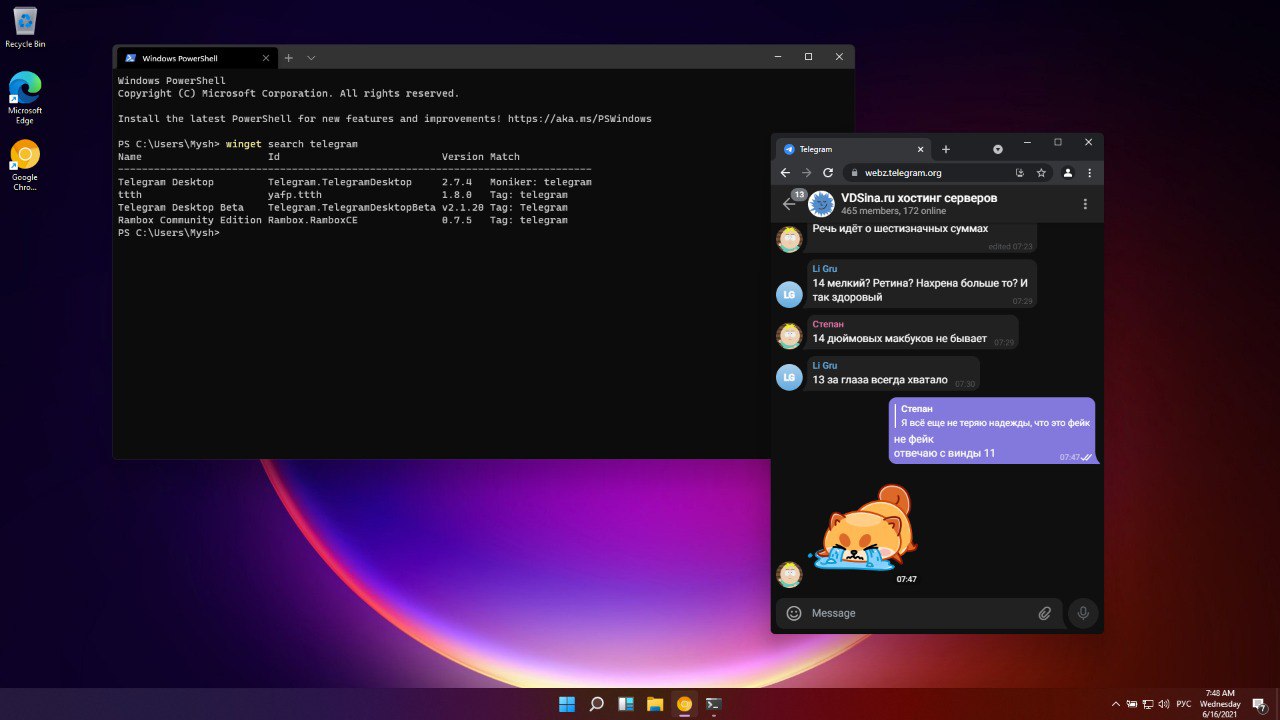Open clock and calendar flyout

click(x=1220, y=704)
